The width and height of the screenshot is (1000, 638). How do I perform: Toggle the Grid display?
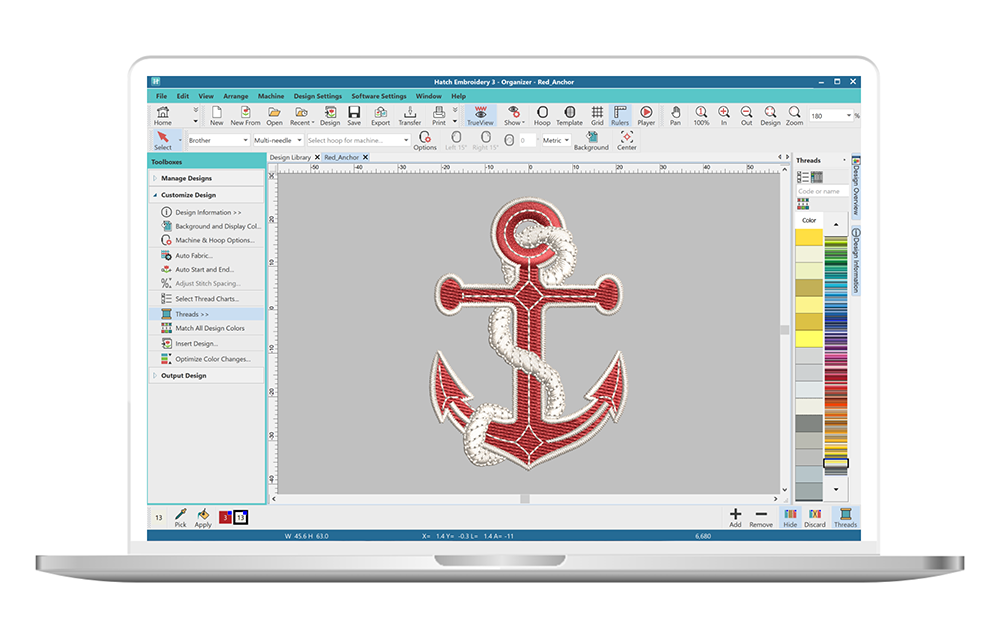click(x=597, y=116)
